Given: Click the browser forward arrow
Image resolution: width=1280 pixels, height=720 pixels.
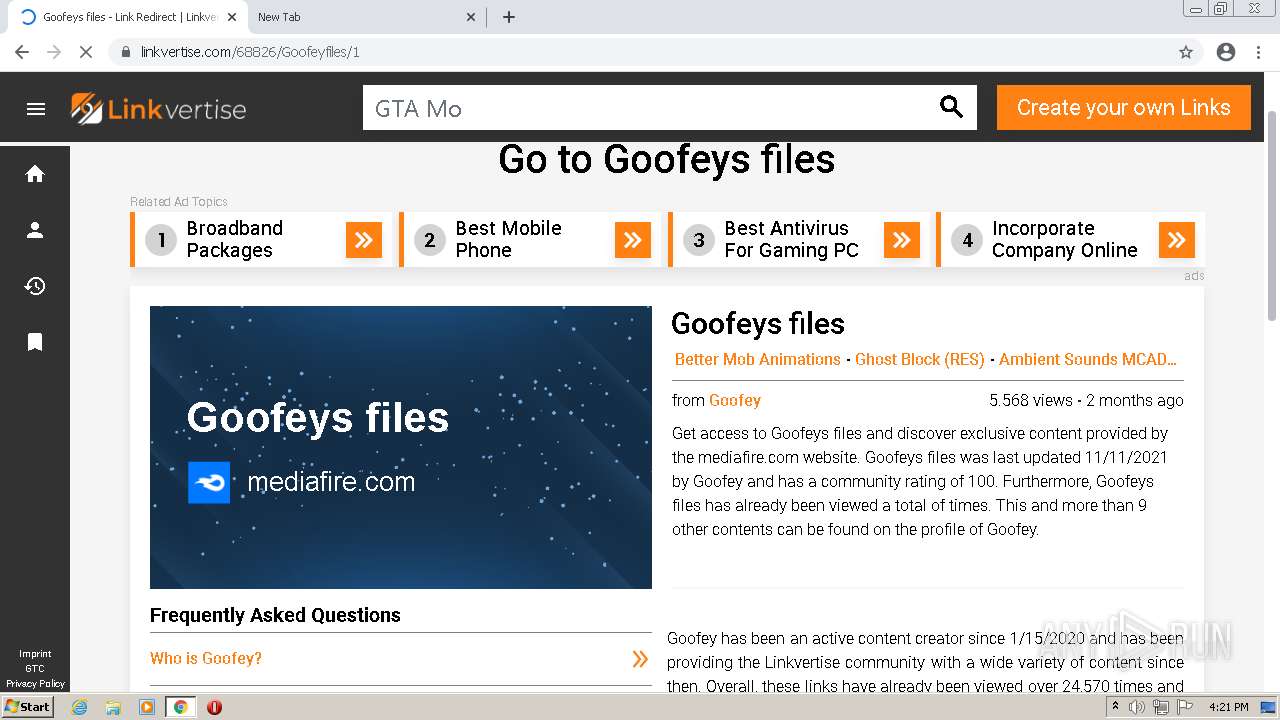Looking at the screenshot, I should click(54, 52).
